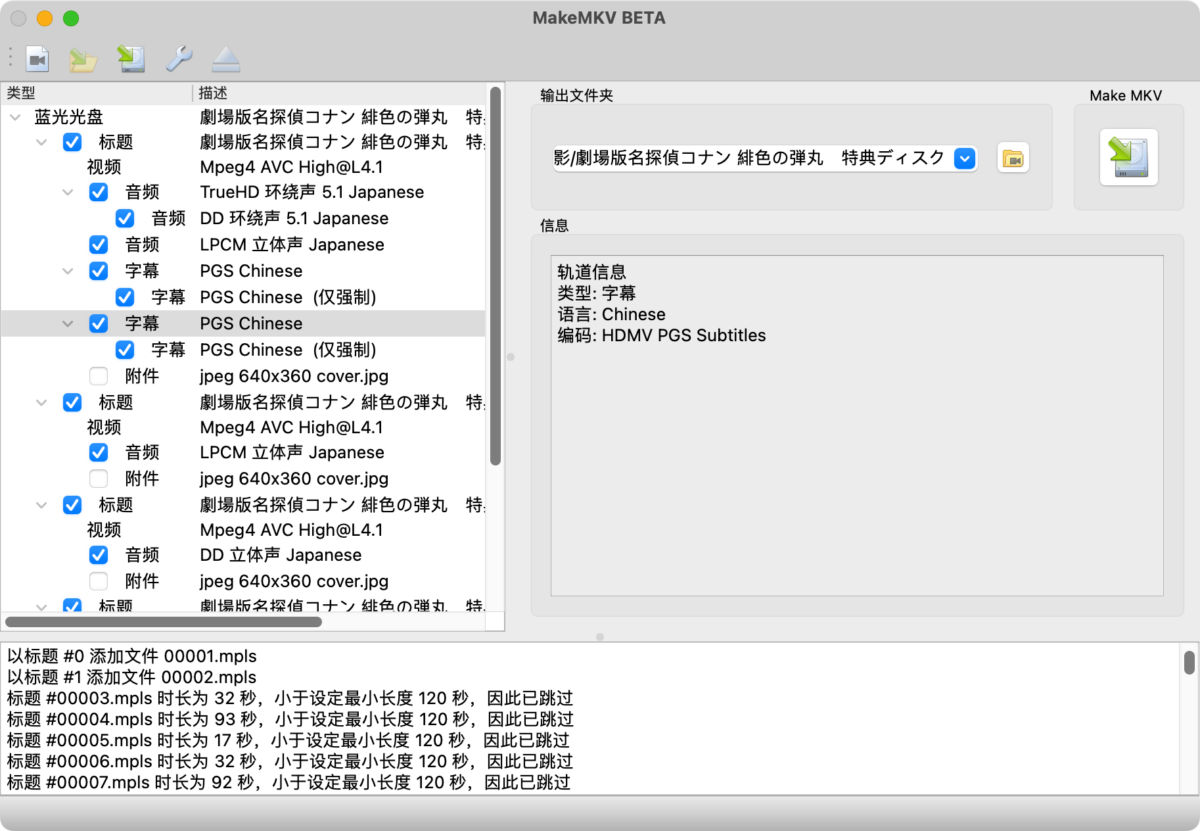This screenshot has width=1200, height=831.
Task: Click the log panel vertical scrollbar
Action: coord(1189,663)
